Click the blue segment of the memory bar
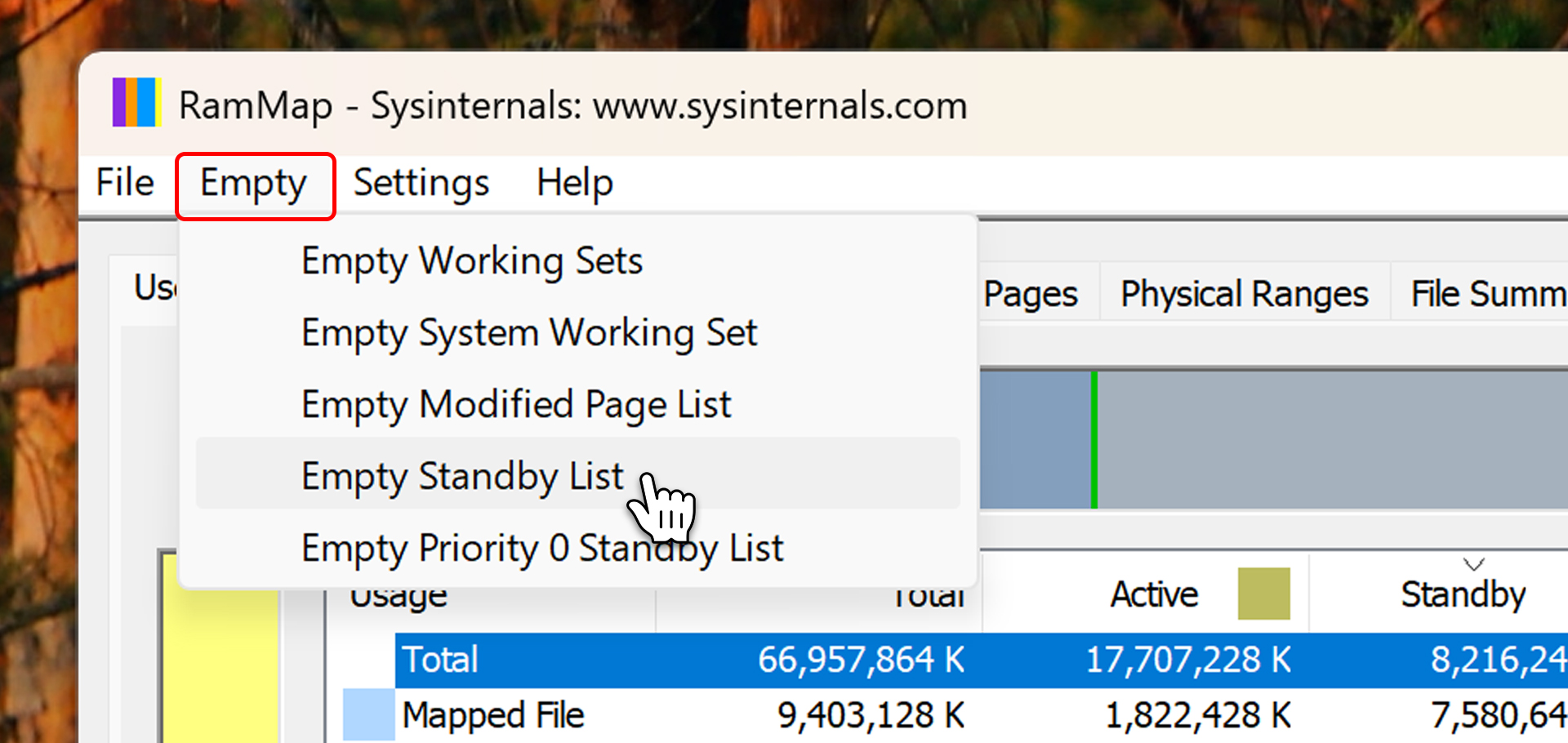This screenshot has width=1568, height=743. [1034, 439]
